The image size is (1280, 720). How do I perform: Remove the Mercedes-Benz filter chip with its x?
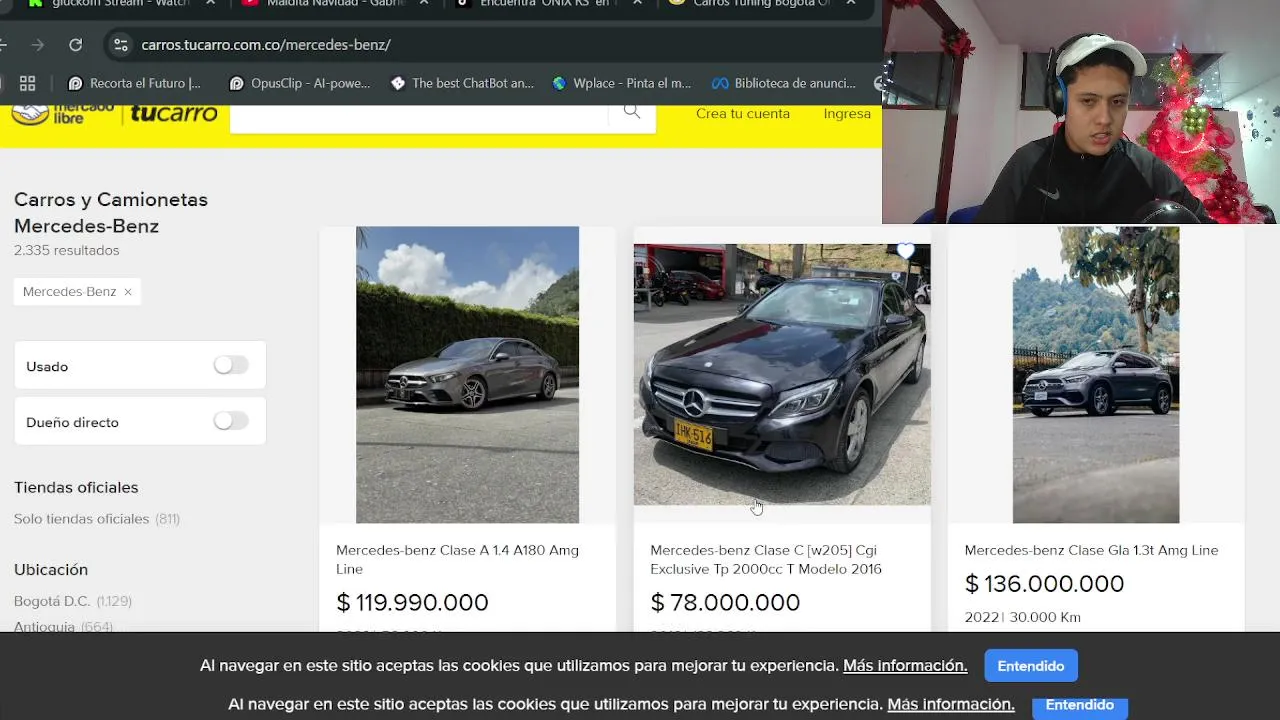(x=128, y=292)
